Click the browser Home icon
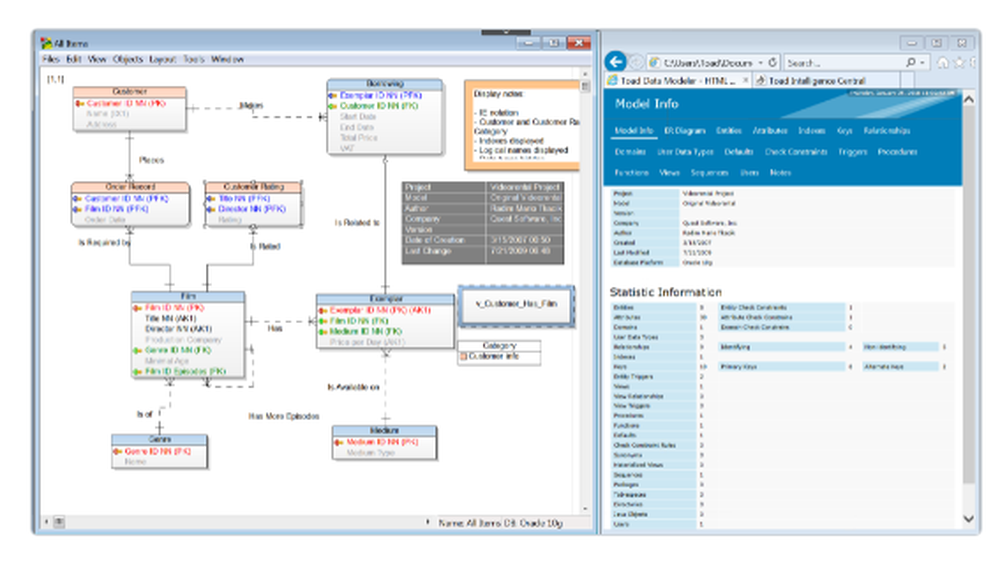 (x=943, y=63)
